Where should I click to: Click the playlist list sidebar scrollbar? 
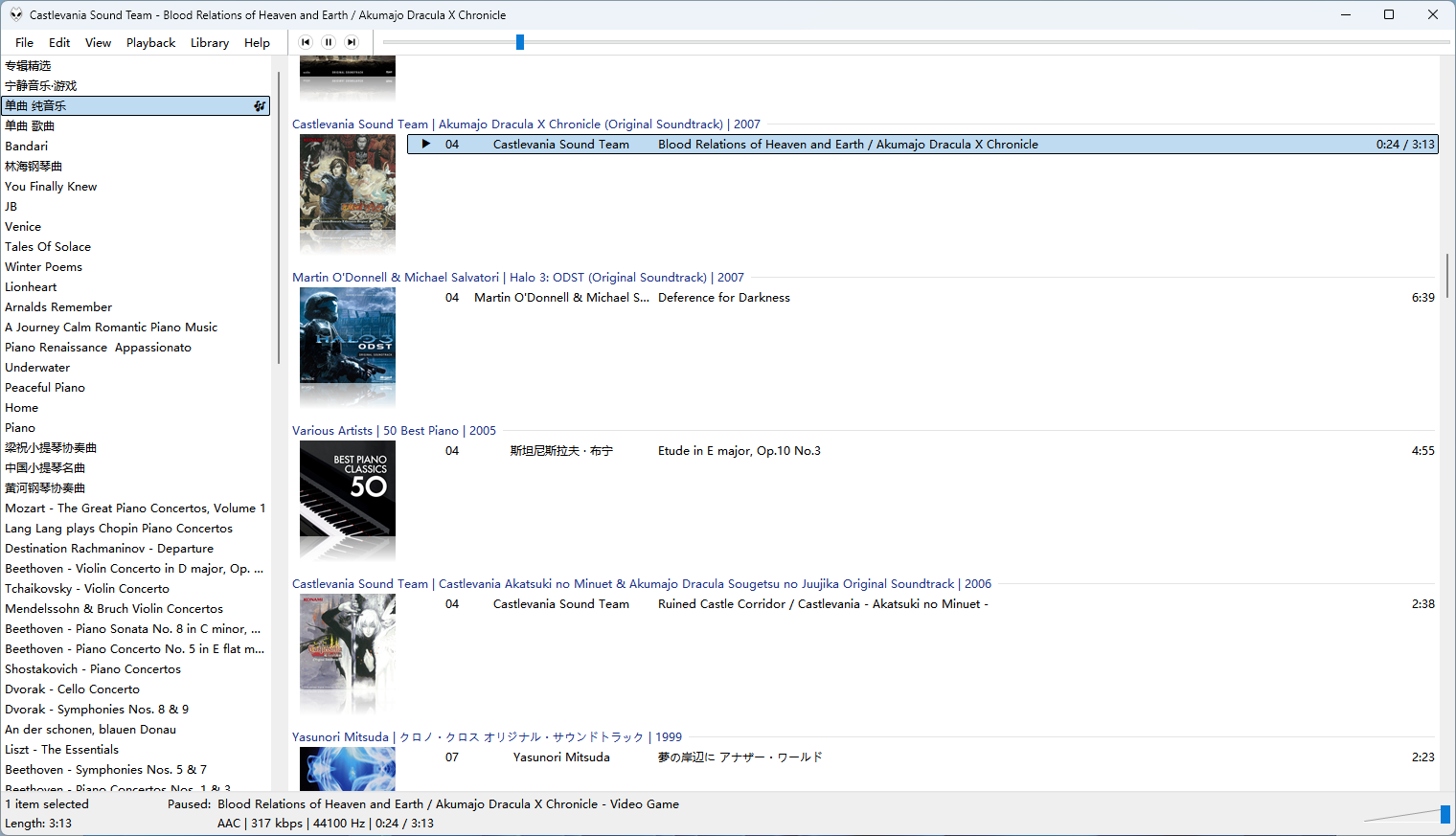pyautogui.click(x=279, y=217)
